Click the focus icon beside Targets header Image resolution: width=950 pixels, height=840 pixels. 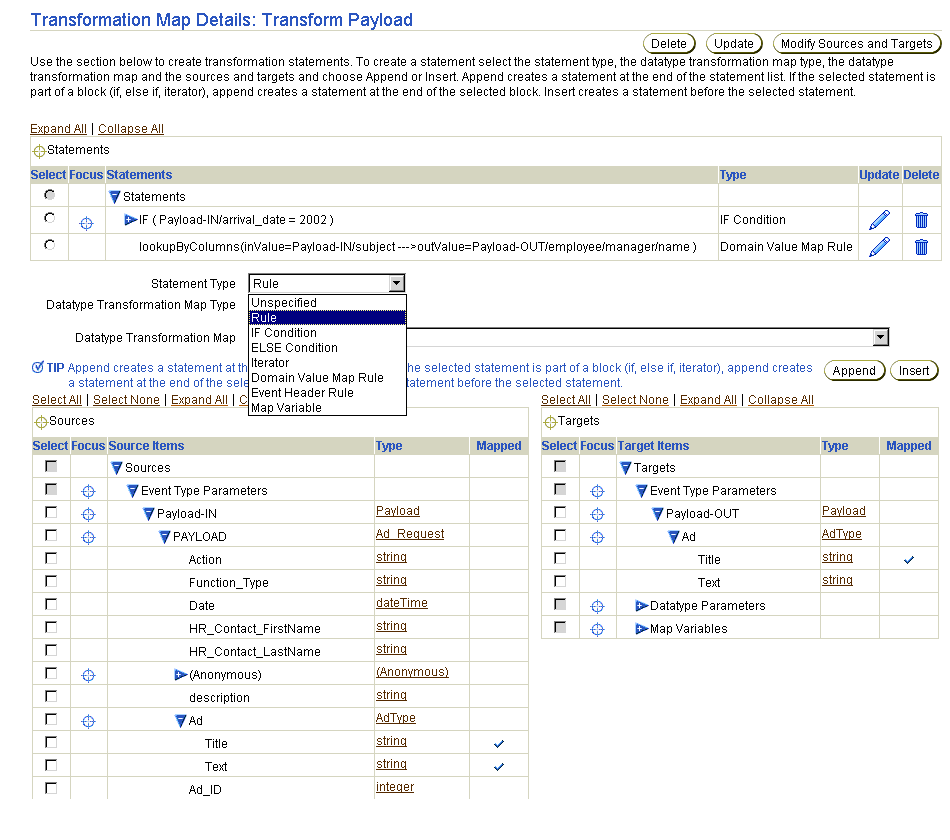(x=550, y=422)
